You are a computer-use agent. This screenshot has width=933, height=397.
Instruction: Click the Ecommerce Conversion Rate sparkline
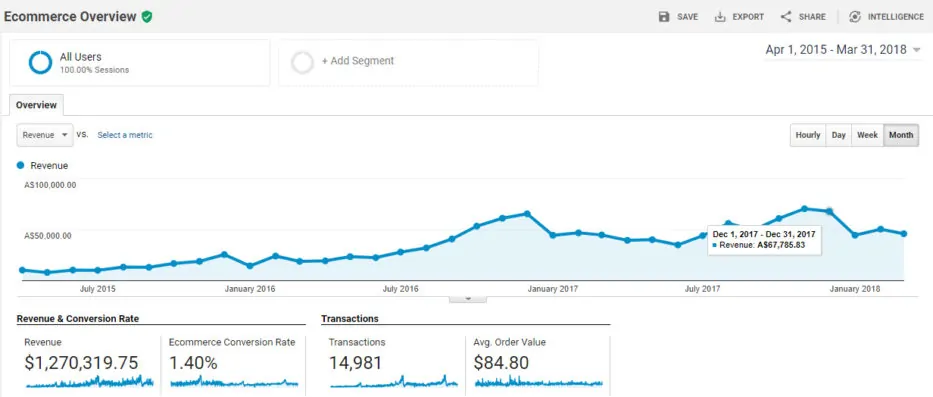[x=234, y=381]
